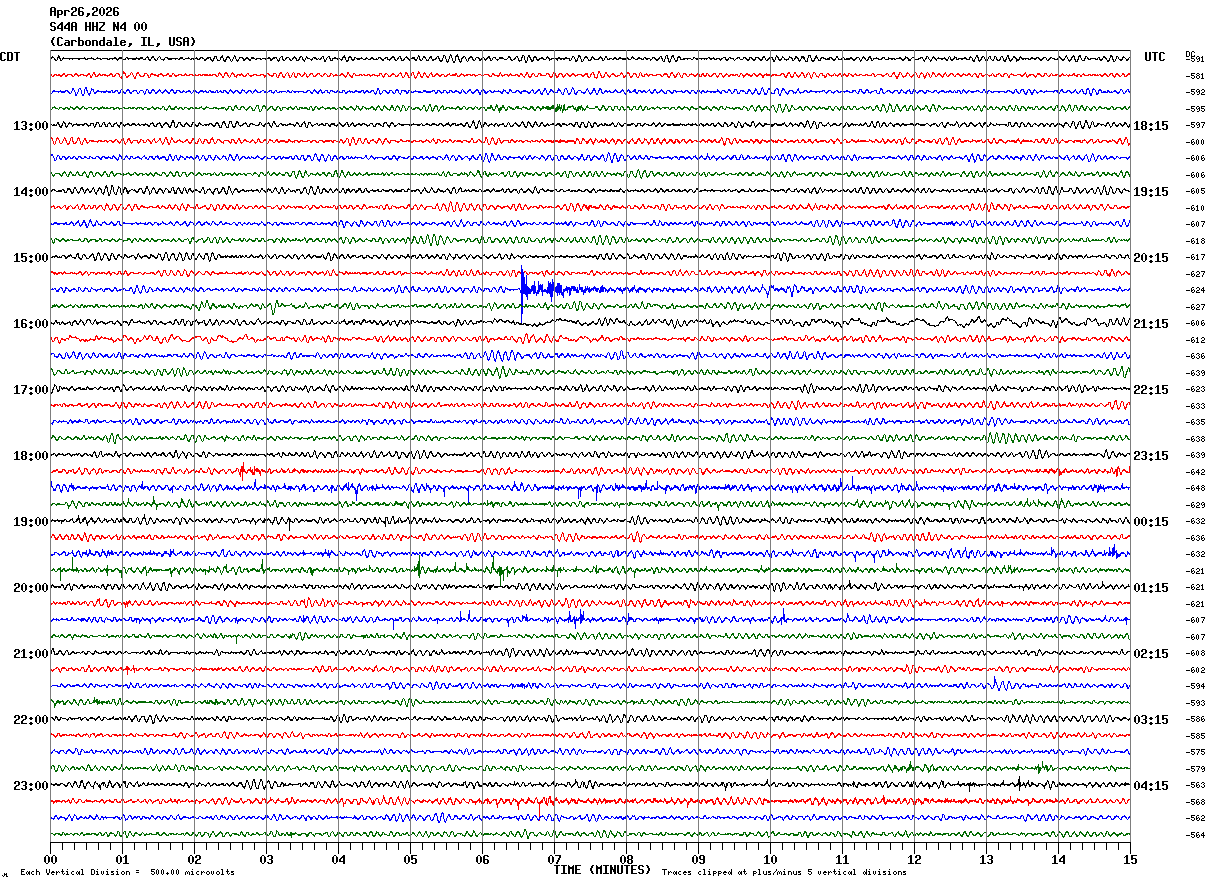Image resolution: width=1210 pixels, height=886 pixels.
Task: Select the 23:00 CDT row label
Action: tap(30, 786)
